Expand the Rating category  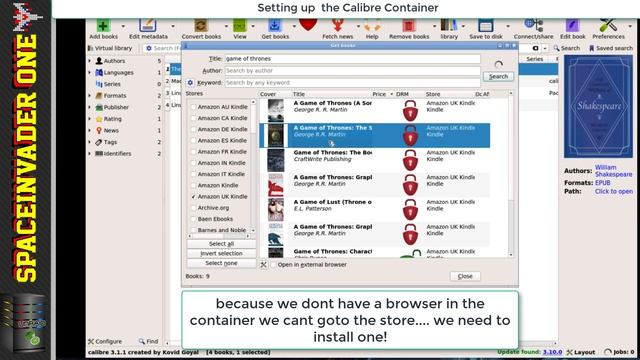click(x=90, y=119)
